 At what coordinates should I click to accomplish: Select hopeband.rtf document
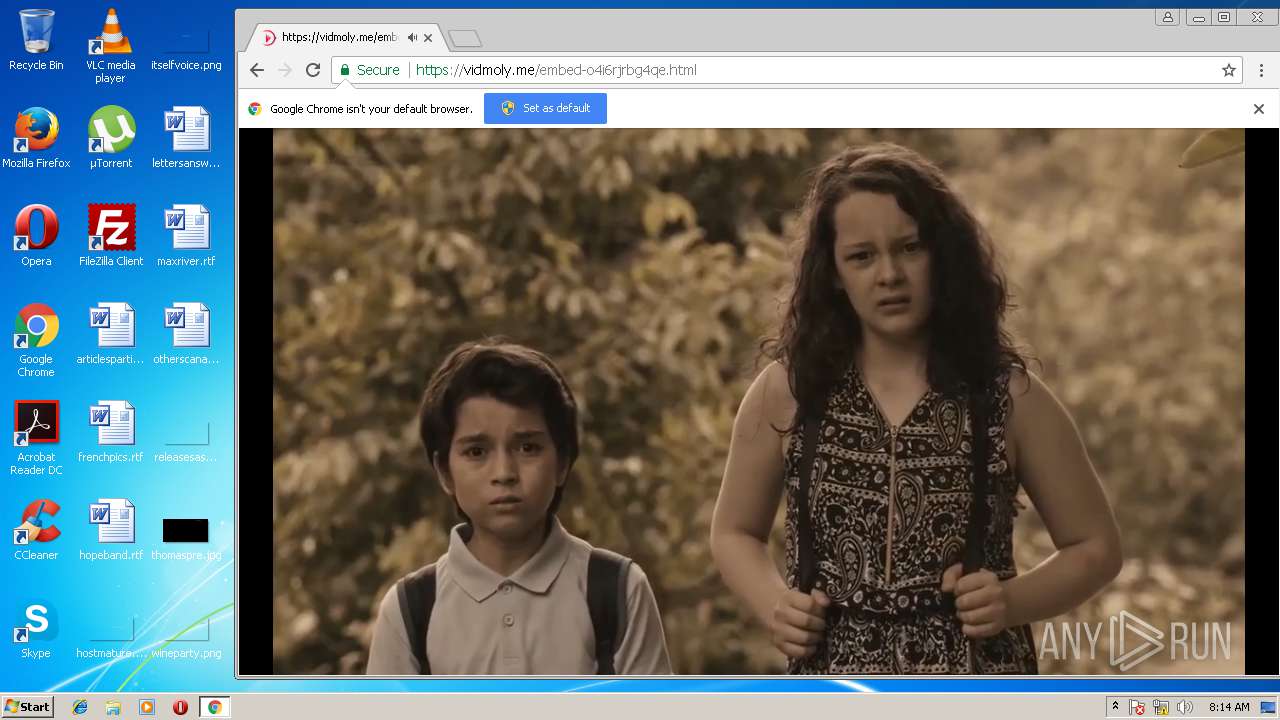coord(110,530)
